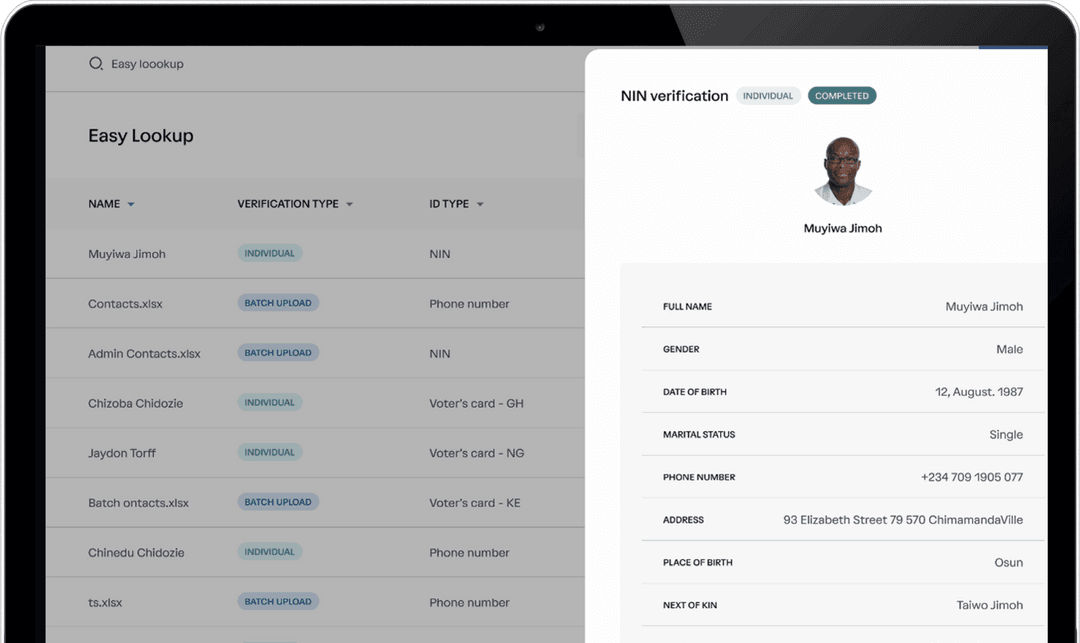Viewport: 1080px width, 643px height.
Task: Click the COMPLETED status badge
Action: 842,95
